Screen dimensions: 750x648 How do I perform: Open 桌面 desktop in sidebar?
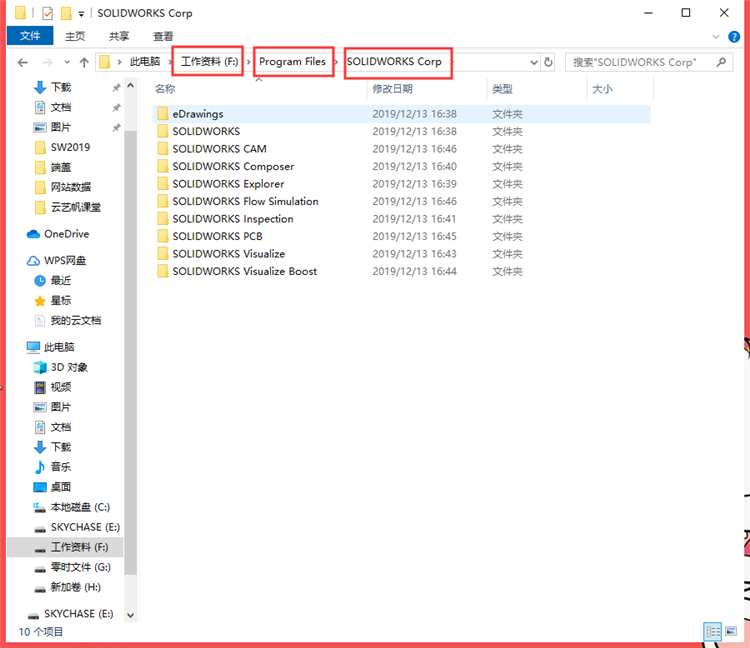(x=53, y=487)
